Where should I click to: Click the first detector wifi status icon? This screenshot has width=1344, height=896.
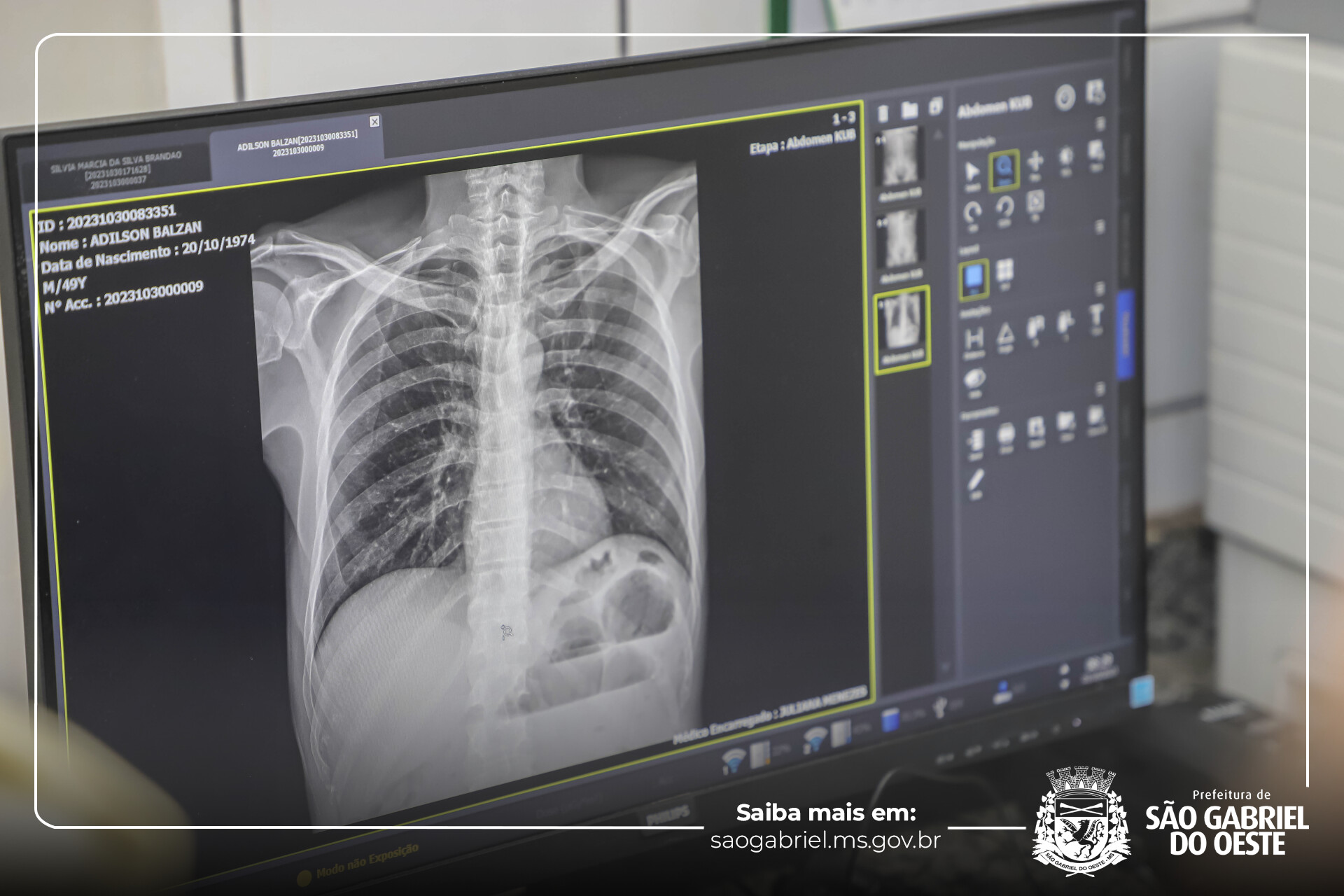tap(732, 760)
